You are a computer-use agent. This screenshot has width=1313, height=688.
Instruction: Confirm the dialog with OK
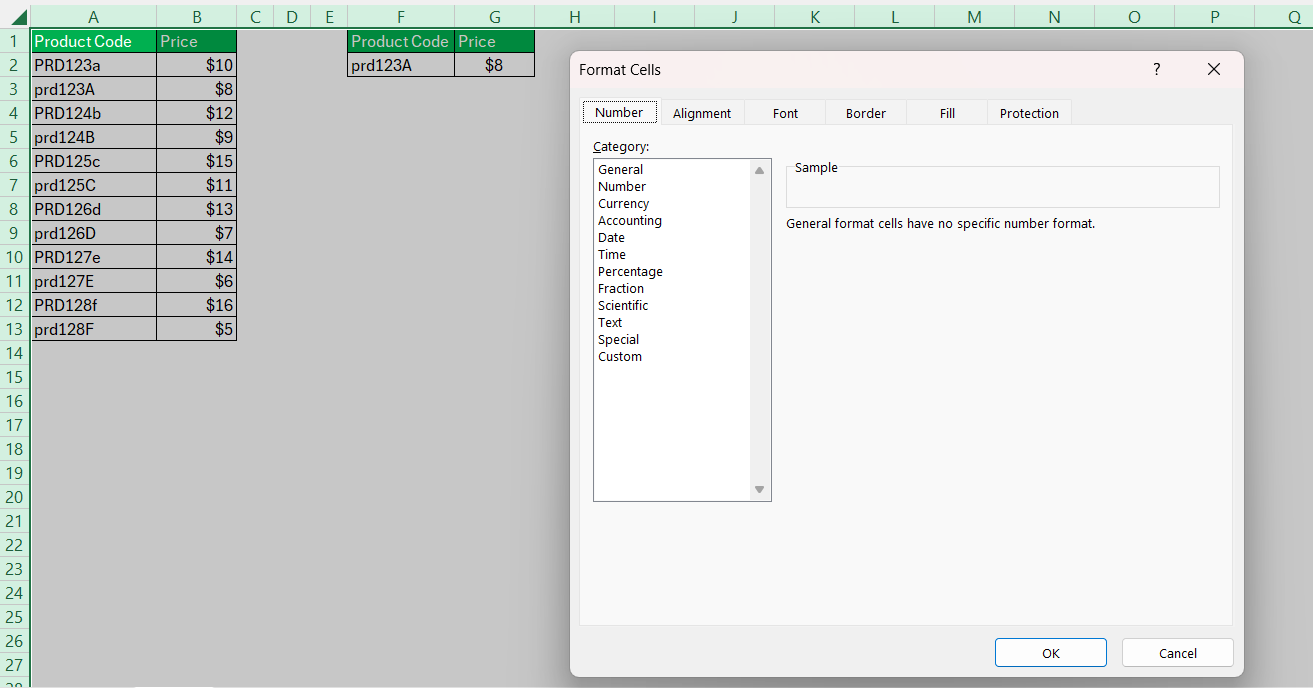pos(1051,653)
